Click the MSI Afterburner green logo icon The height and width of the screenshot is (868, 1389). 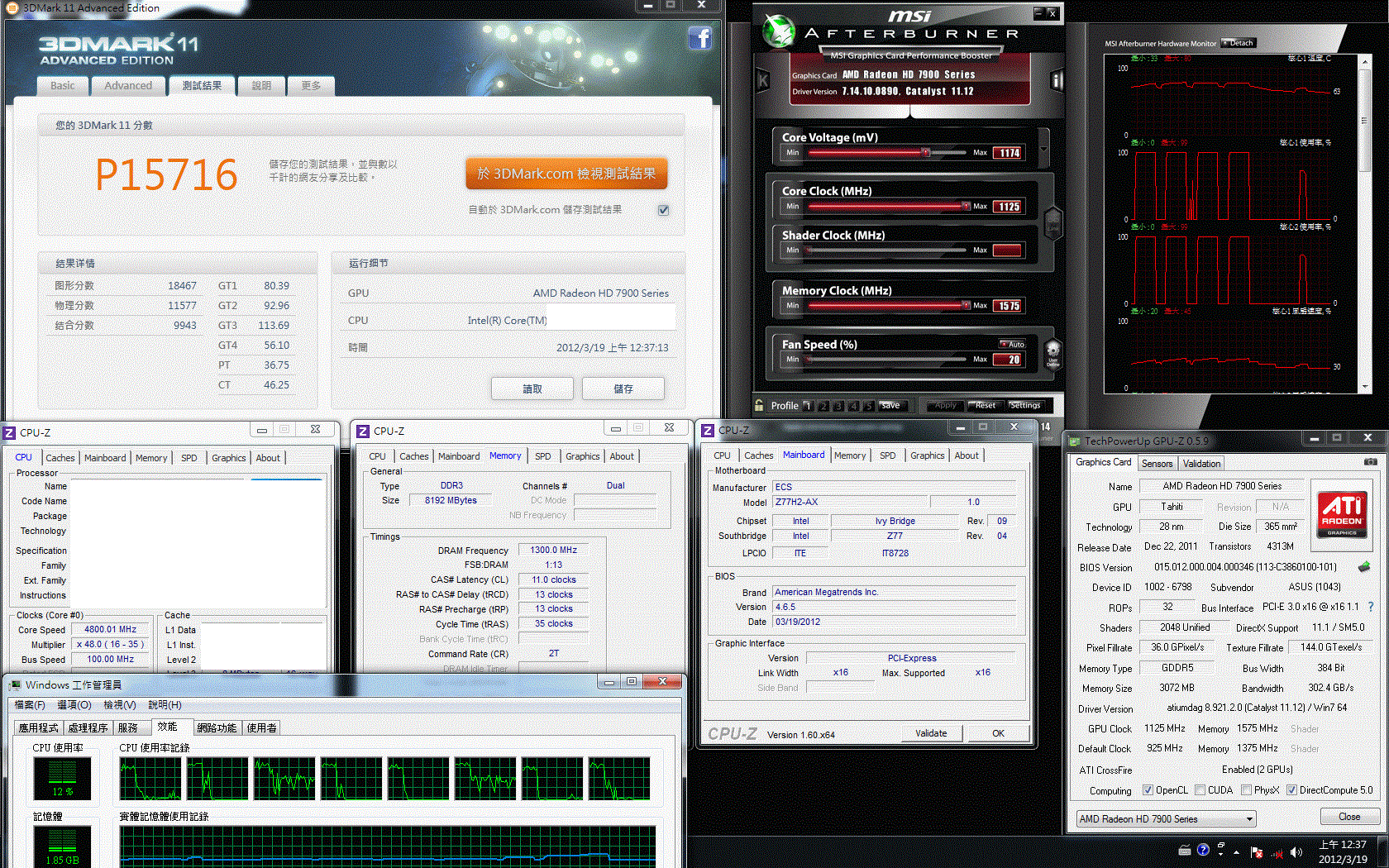pyautogui.click(x=778, y=31)
